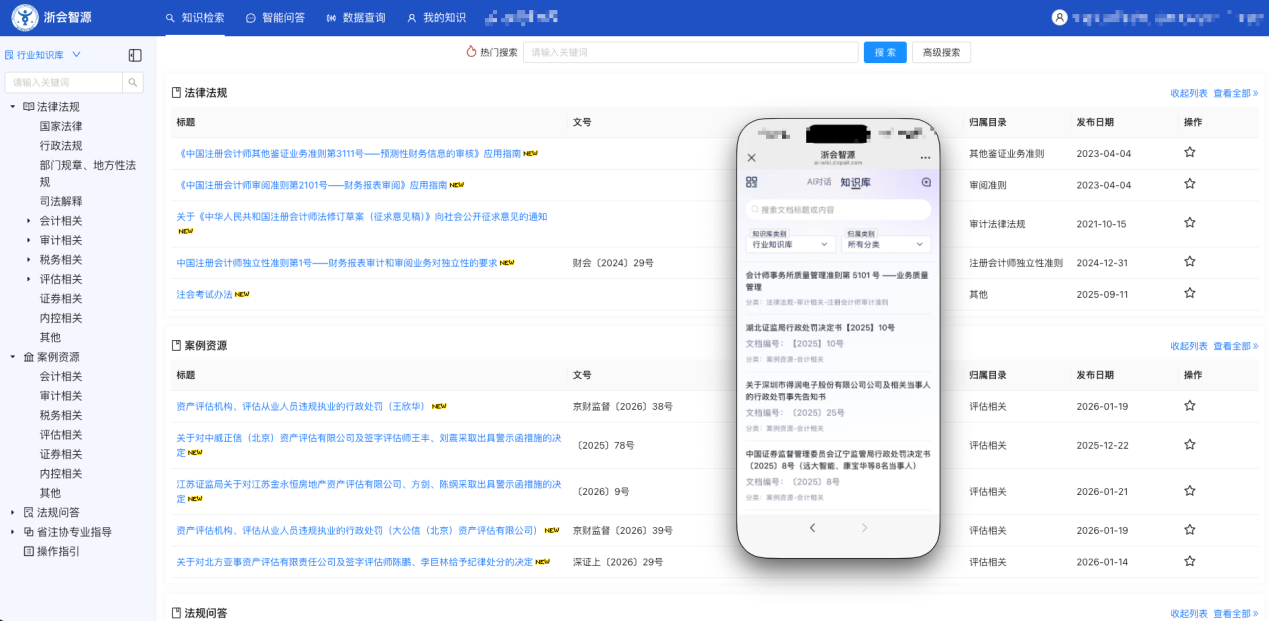
Task: Click the 浙会智源 logo icon
Action: click(x=24, y=16)
